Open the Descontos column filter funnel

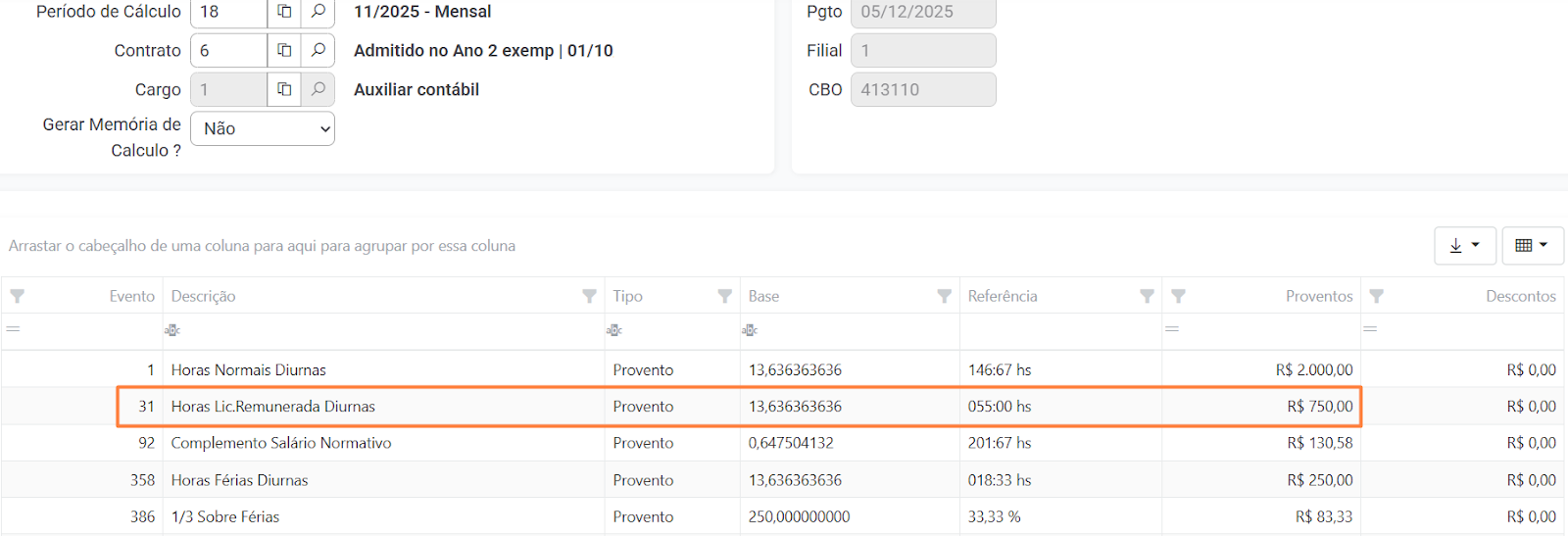pos(1376,296)
